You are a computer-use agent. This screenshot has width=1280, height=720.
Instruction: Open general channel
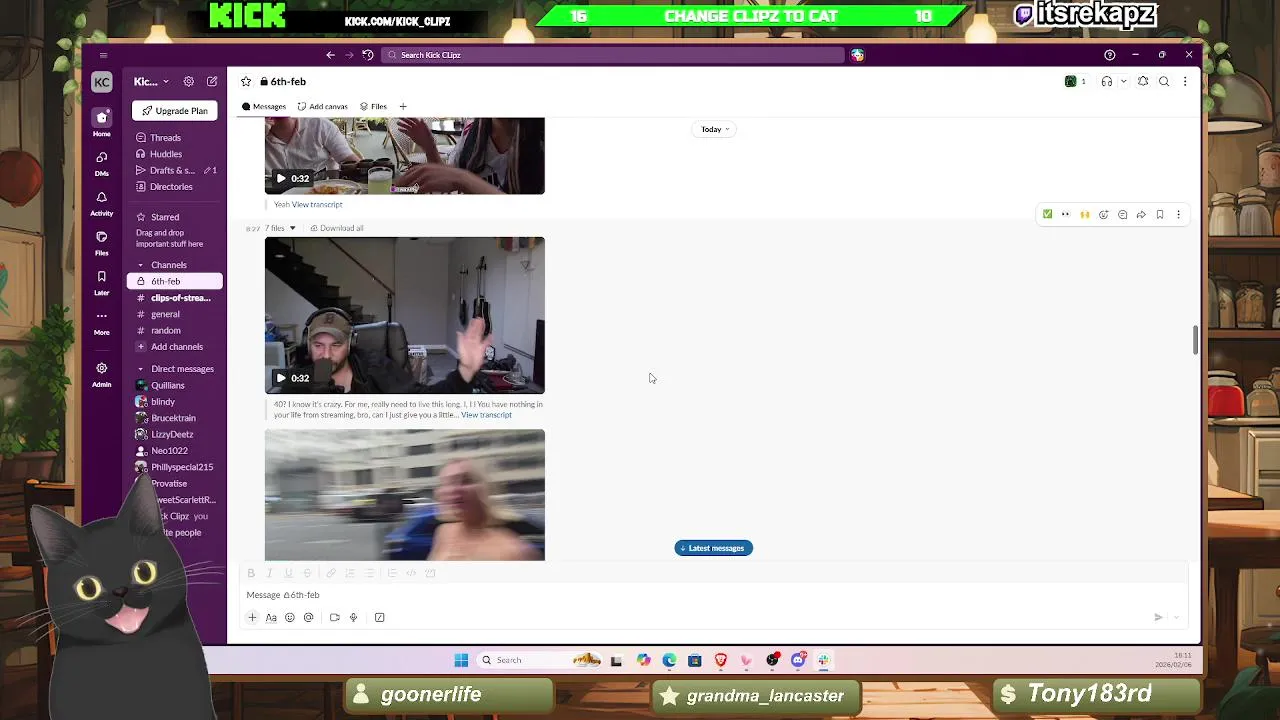(x=165, y=314)
